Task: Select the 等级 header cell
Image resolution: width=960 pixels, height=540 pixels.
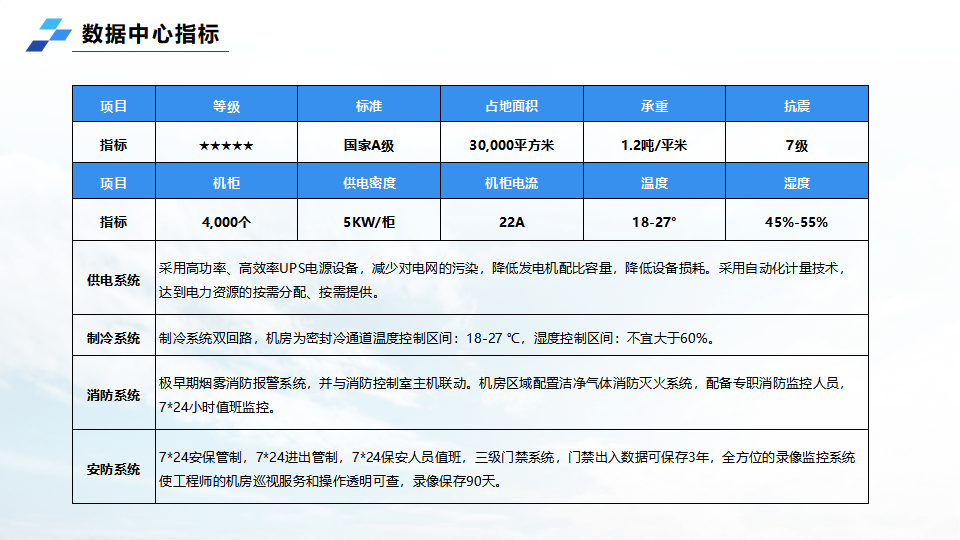Action: tap(226, 107)
